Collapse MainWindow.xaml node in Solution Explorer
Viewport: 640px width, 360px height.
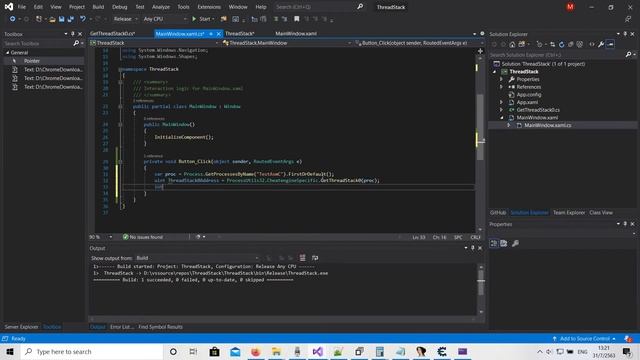[502, 118]
